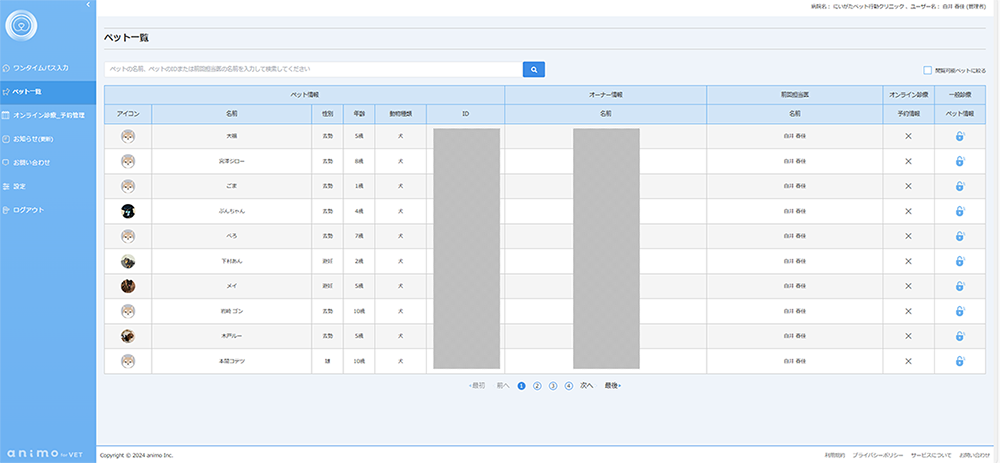
Task: Click the lock icon in ぶんちゃん's row
Action: pos(959,211)
